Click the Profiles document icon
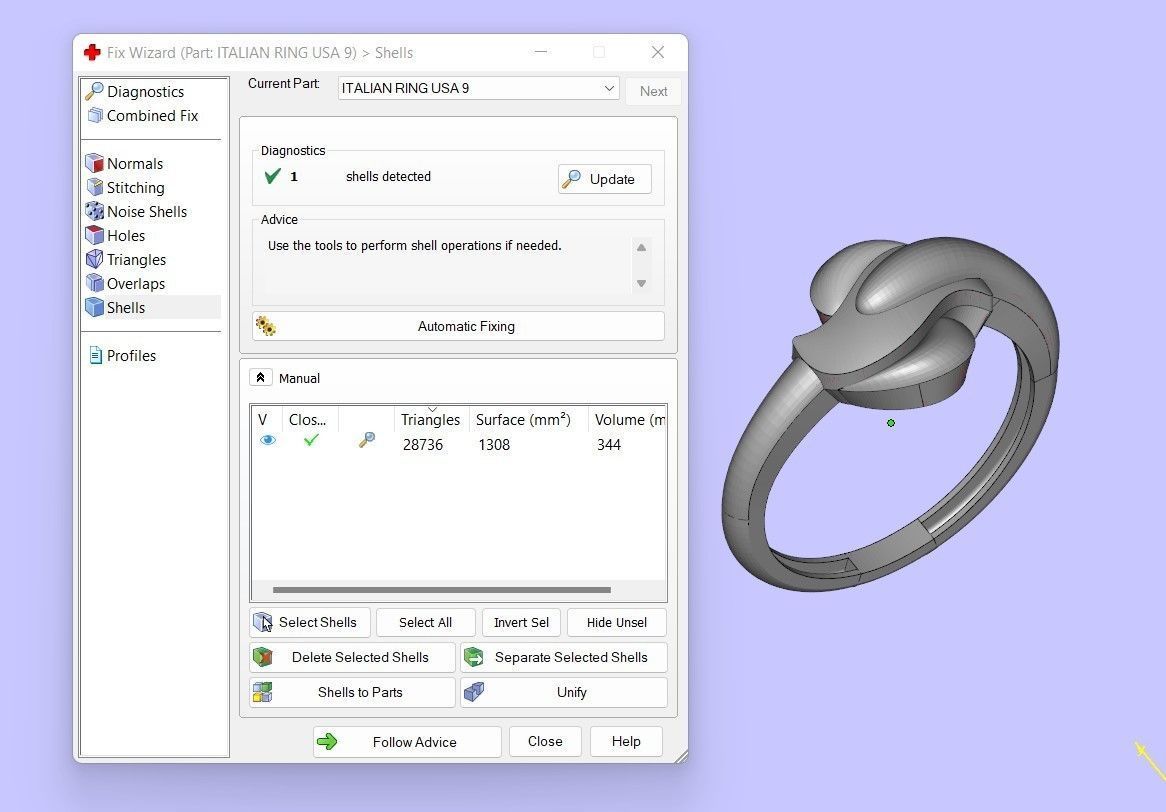Viewport: 1166px width, 812px height. tap(95, 355)
